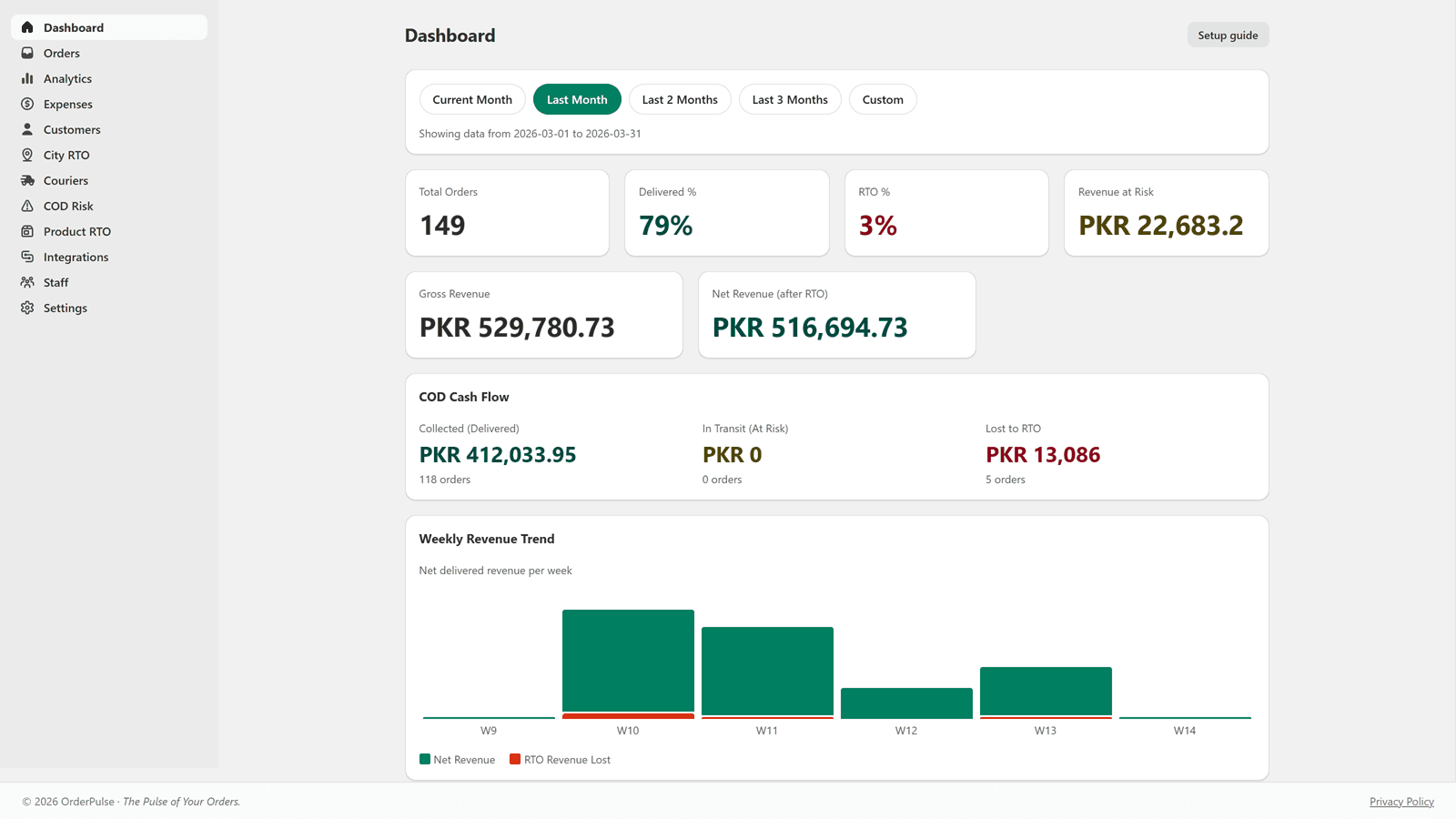1456x819 pixels.
Task: Click the RTO % value 3%
Action: pos(878,225)
